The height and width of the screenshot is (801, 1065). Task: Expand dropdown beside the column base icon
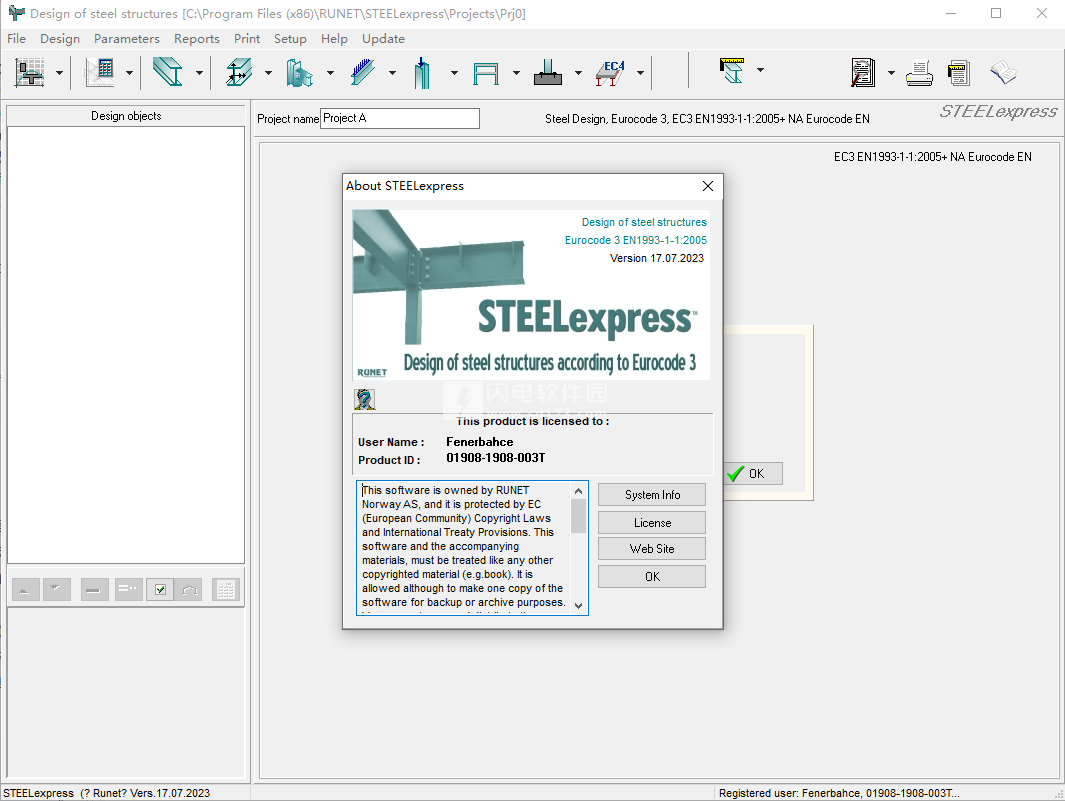click(578, 72)
